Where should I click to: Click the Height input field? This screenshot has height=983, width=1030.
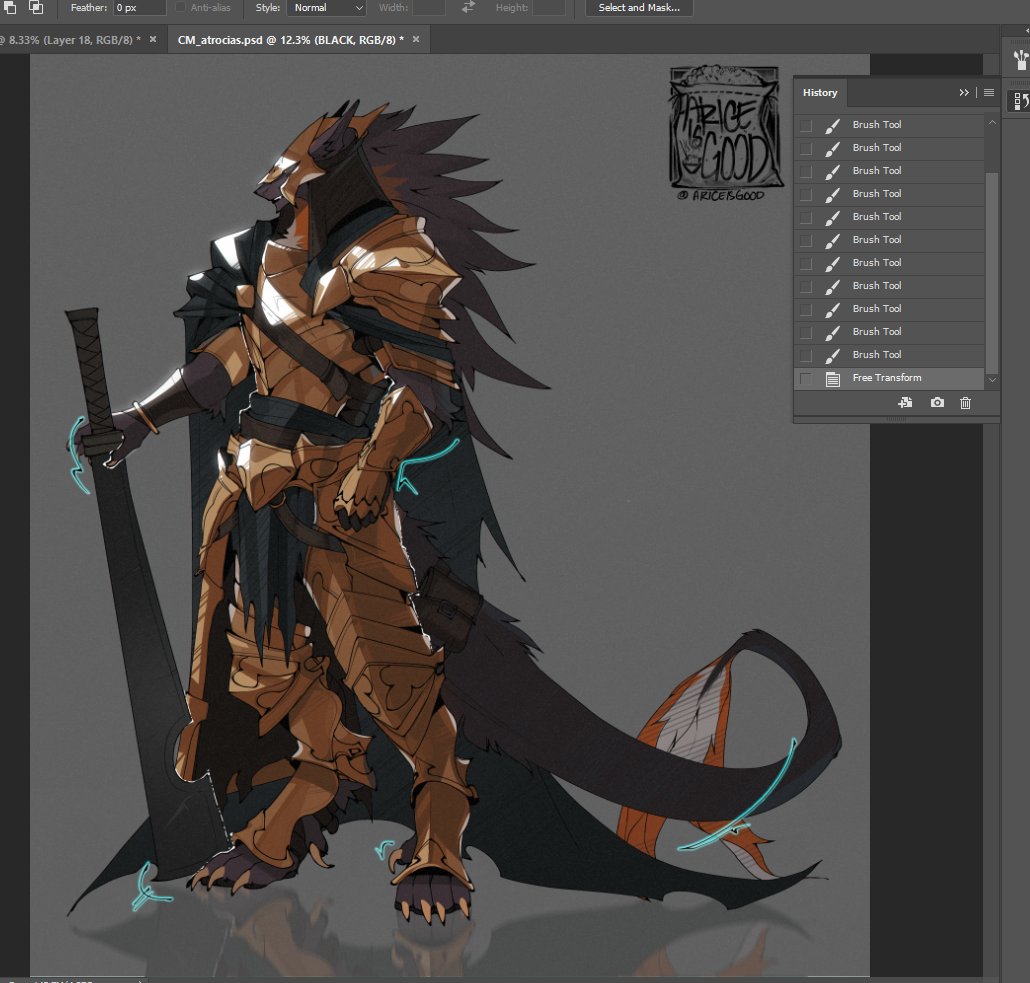point(548,8)
